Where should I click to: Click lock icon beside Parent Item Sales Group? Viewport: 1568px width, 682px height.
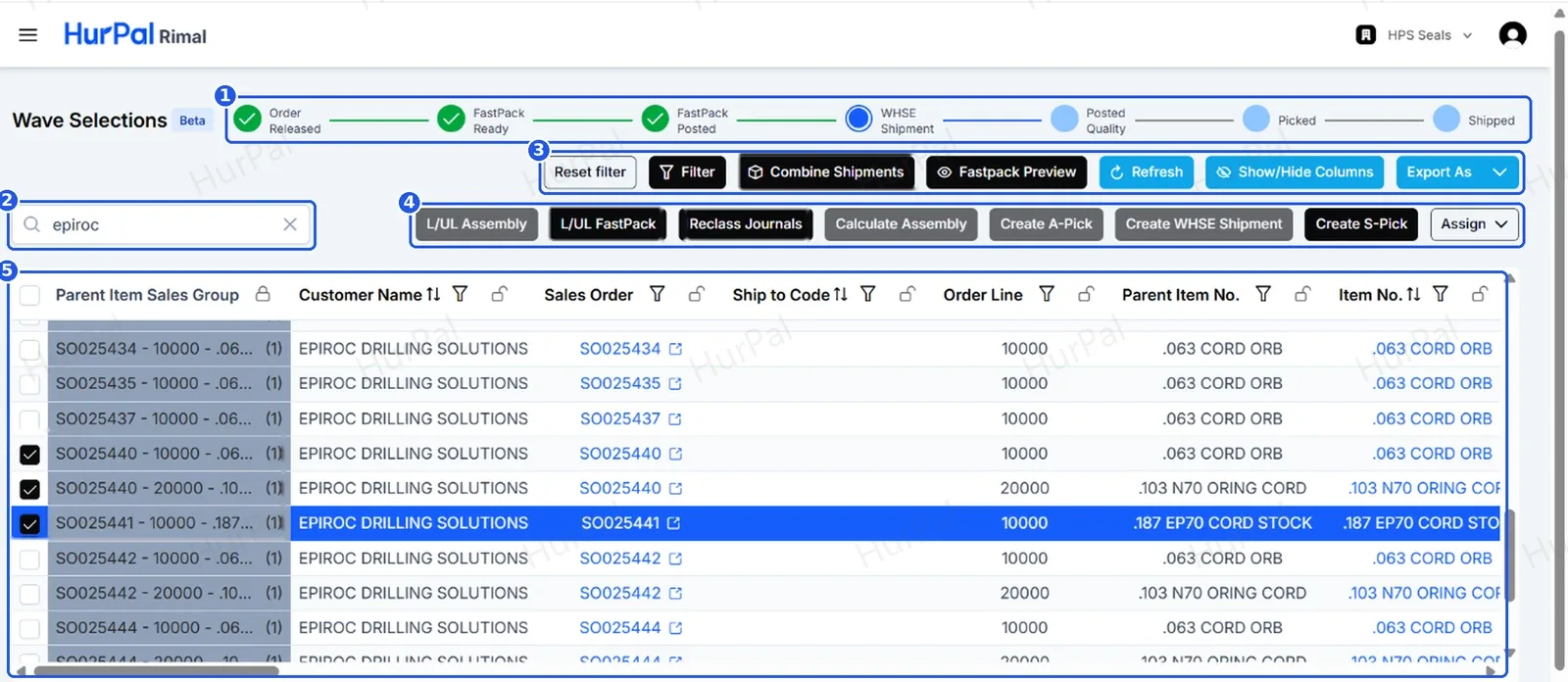(263, 294)
